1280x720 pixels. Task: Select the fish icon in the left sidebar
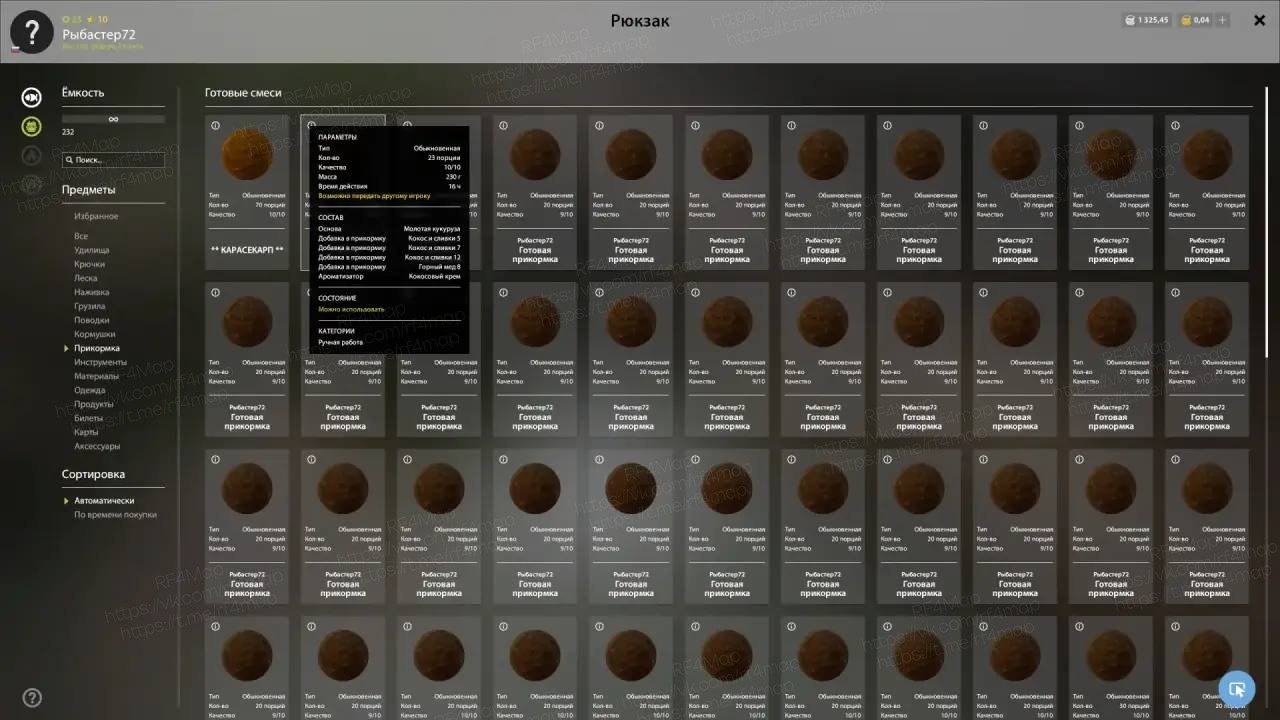32,97
